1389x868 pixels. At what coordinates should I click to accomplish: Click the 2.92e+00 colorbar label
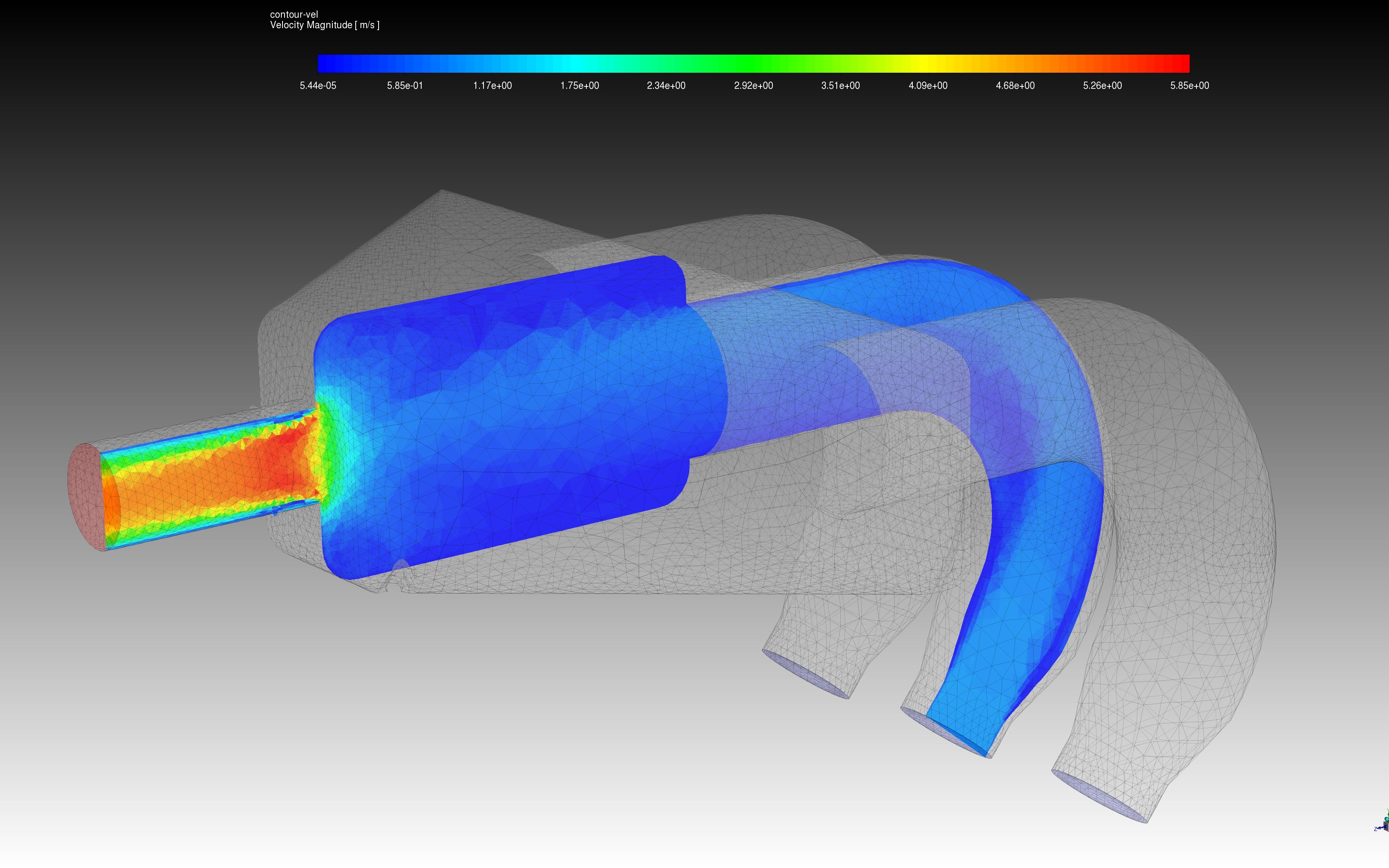coord(753,86)
